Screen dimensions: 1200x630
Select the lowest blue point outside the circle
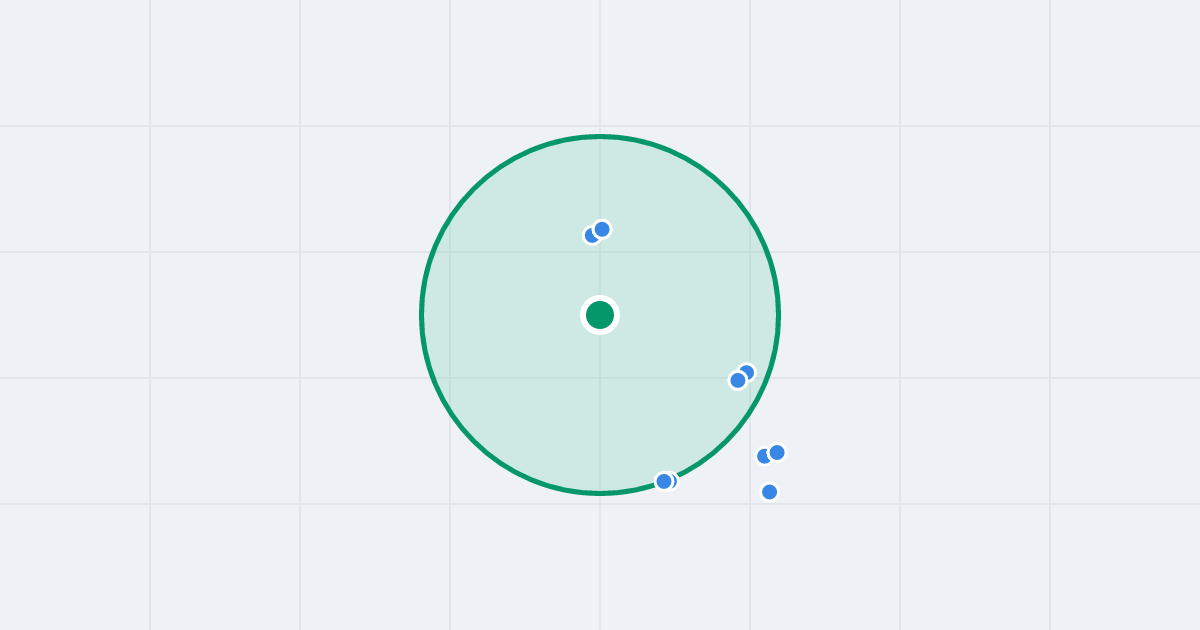[x=769, y=492]
